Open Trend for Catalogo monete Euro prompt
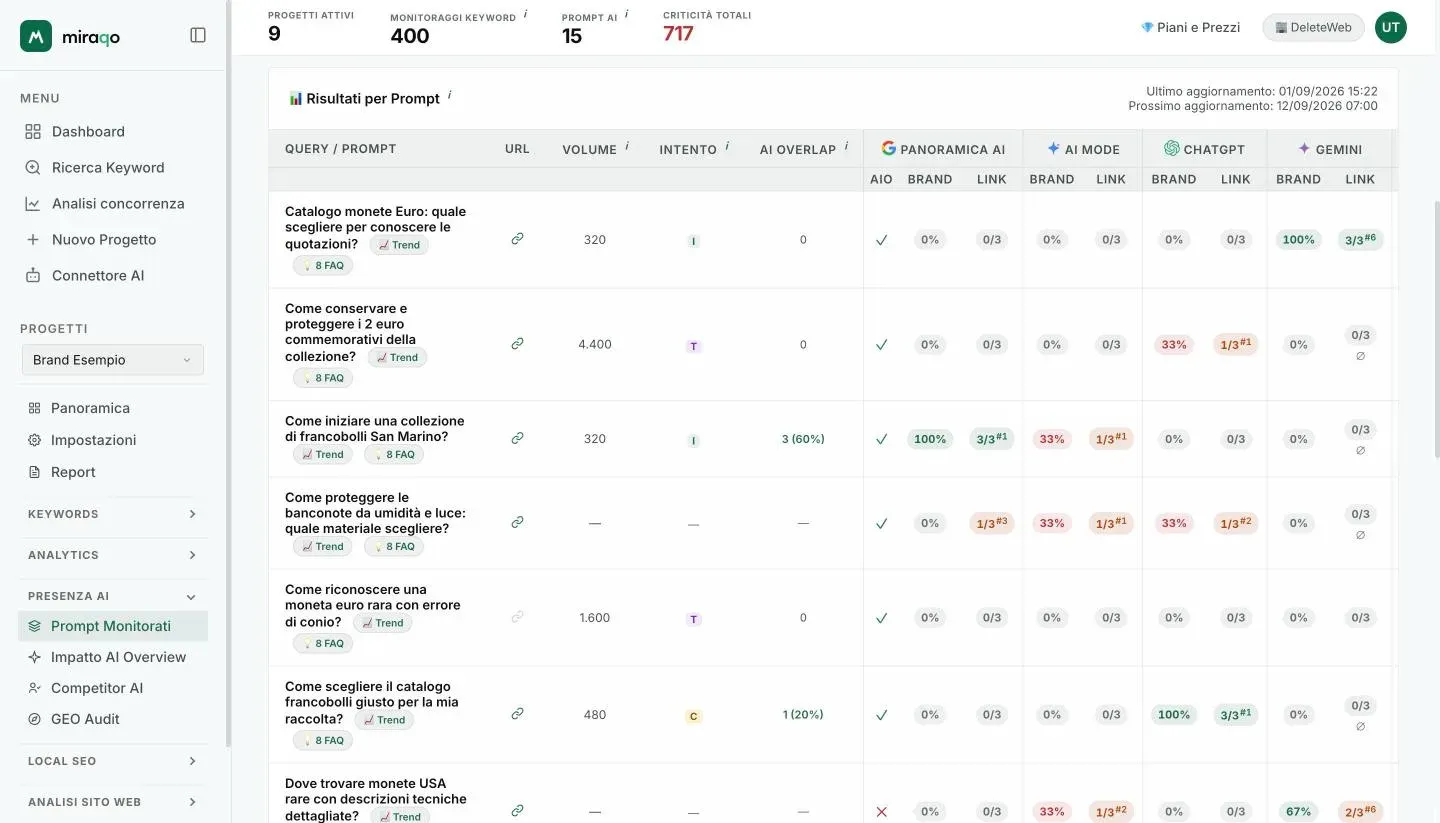The height and width of the screenshot is (823, 1440). point(399,245)
